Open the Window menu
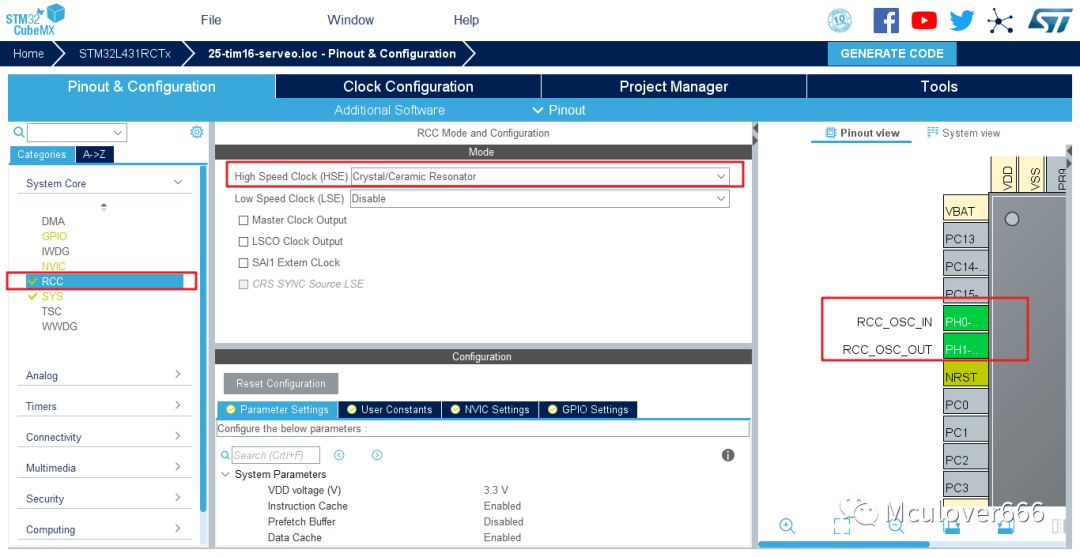The height and width of the screenshot is (557, 1080). 351,20
